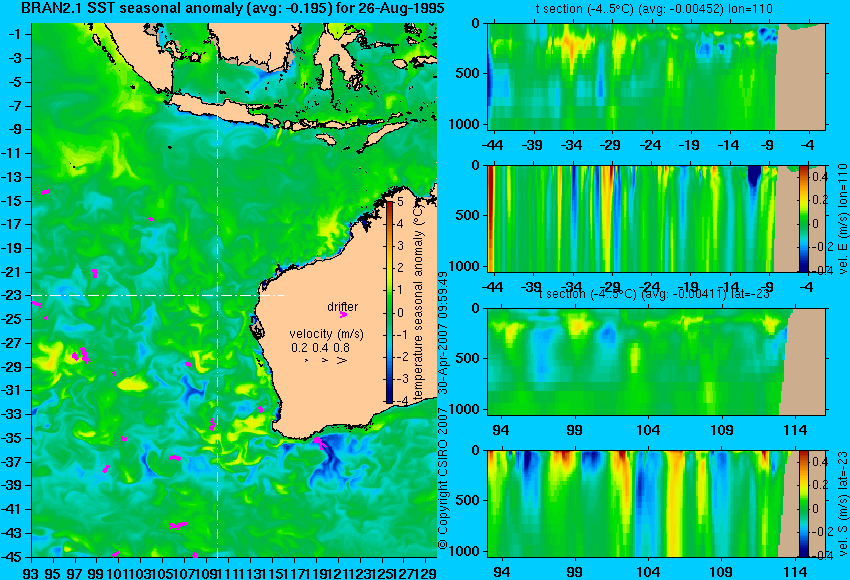The height and width of the screenshot is (580, 850).
Task: Click the drifter track near 43°S 106°E
Action: tap(178, 525)
